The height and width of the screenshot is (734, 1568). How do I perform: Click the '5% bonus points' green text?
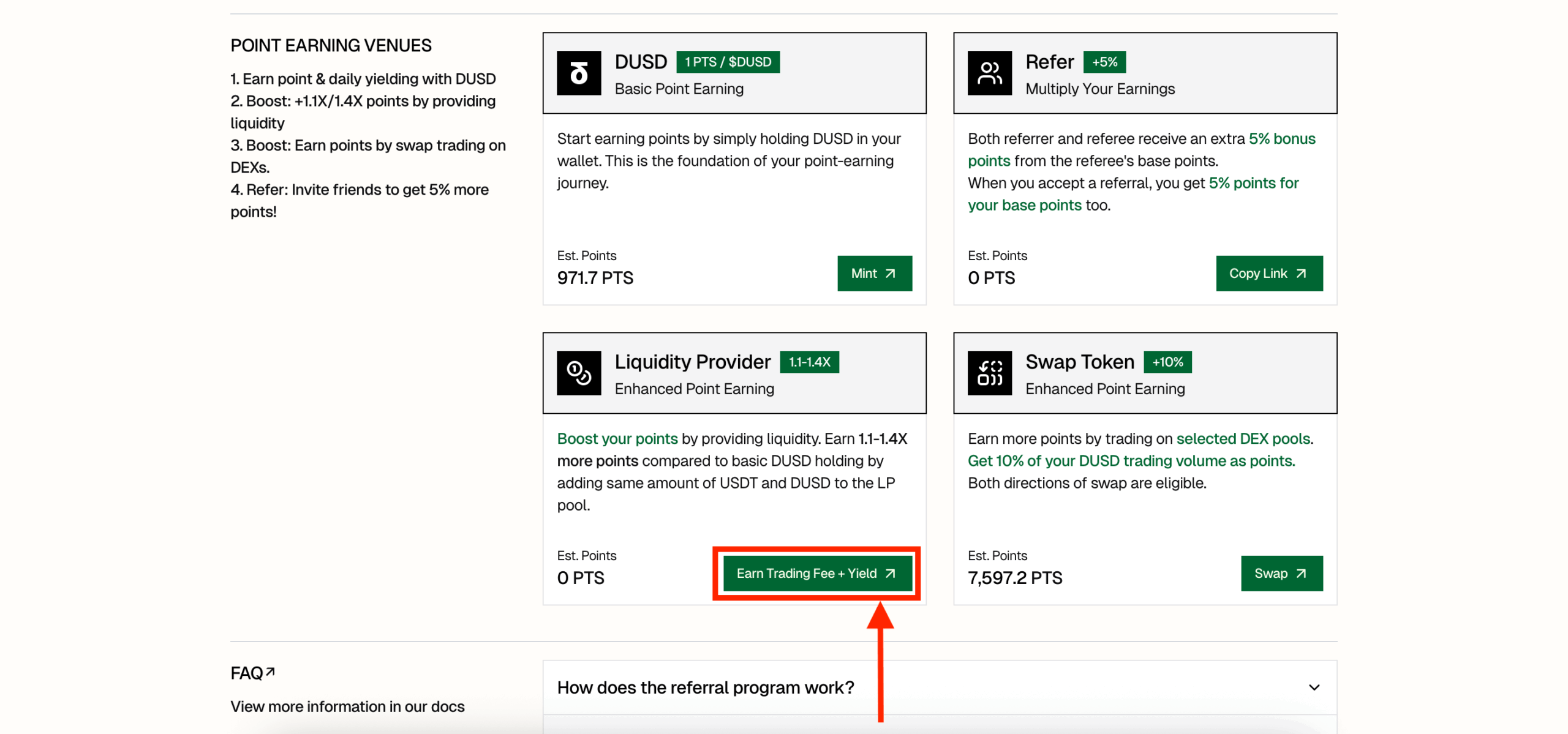1281,139
